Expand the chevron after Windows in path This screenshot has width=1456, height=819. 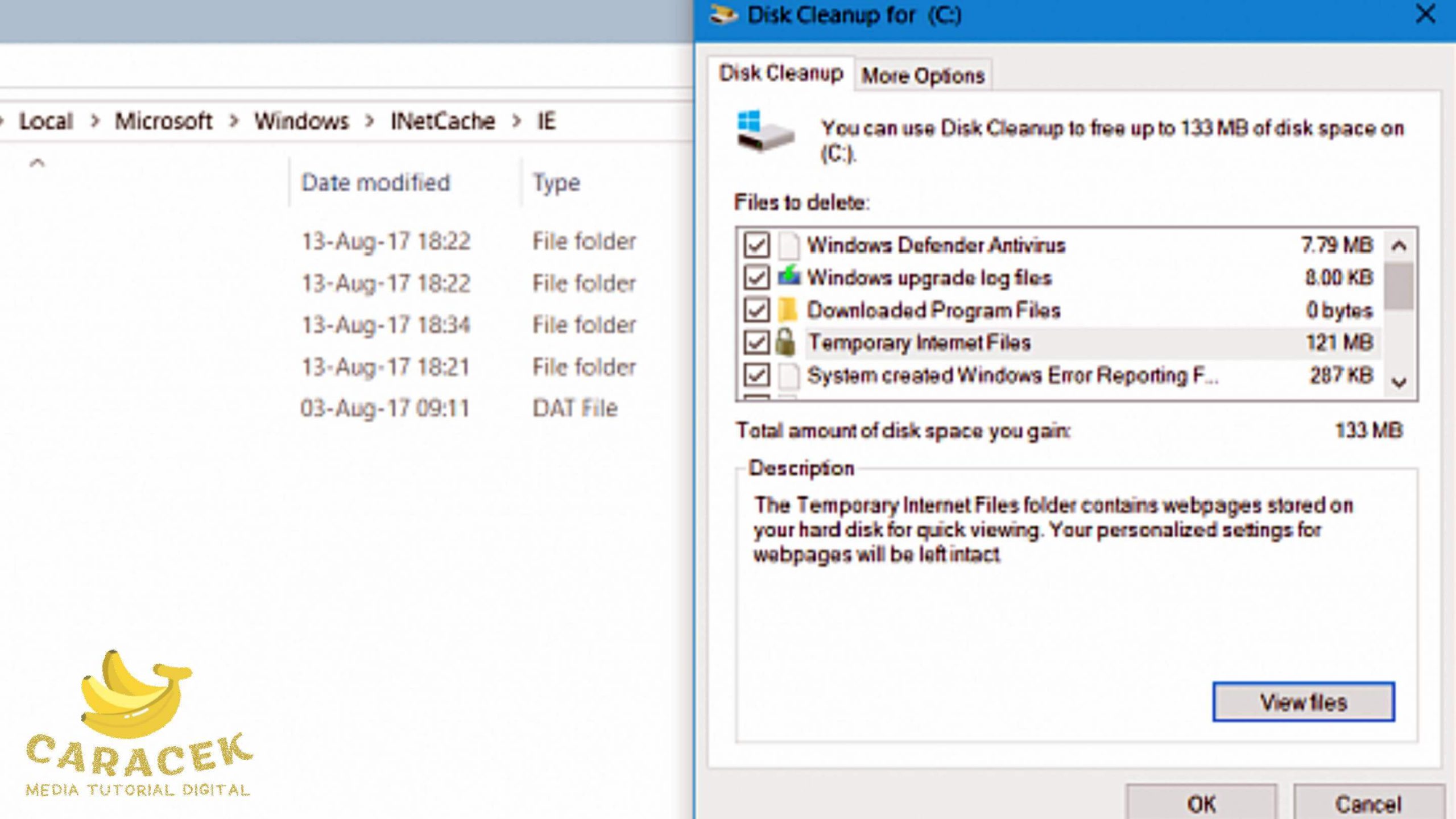pos(370,121)
